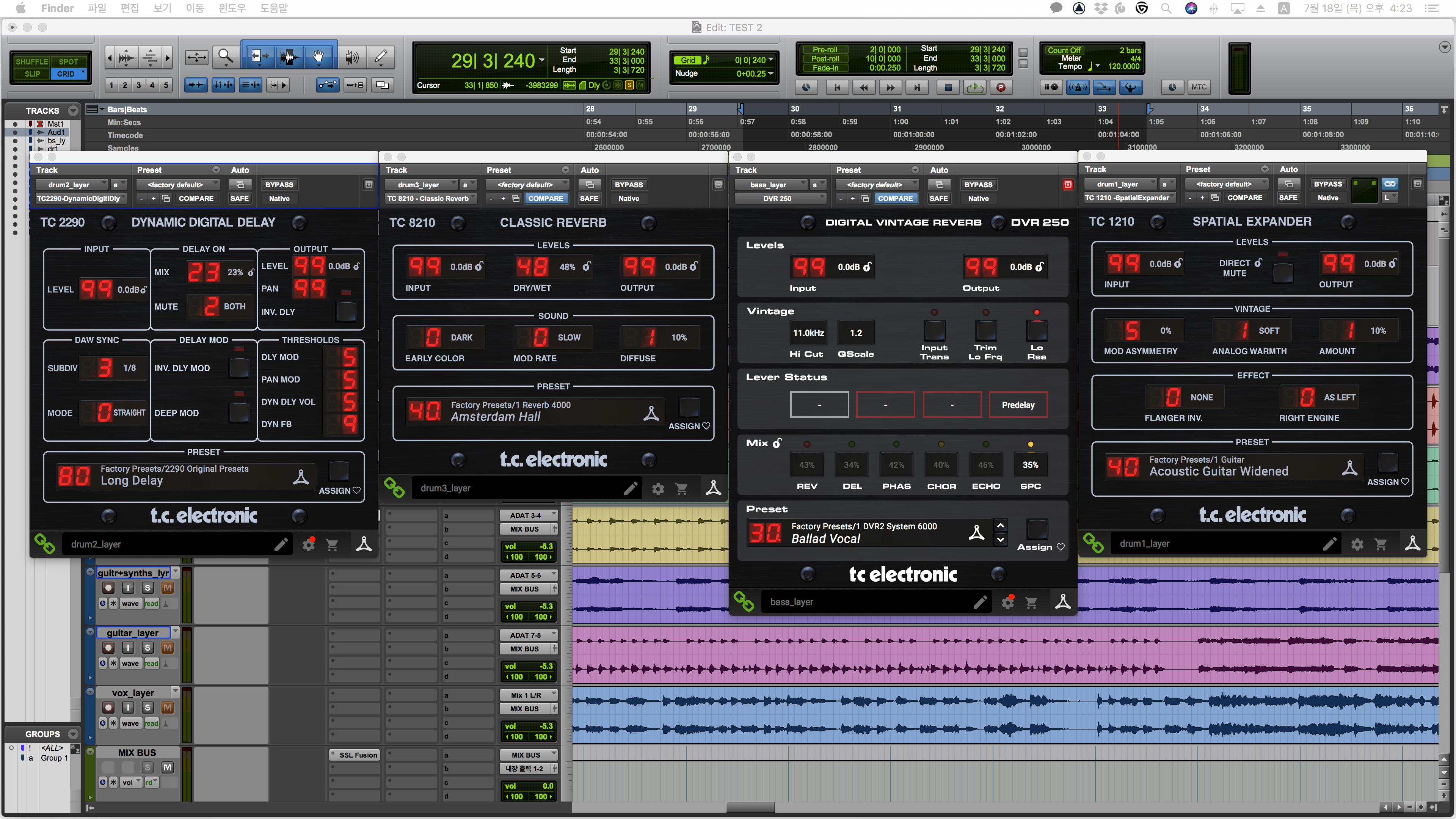Click the MTC sync button
The height and width of the screenshot is (819, 1456).
pos(1199,87)
